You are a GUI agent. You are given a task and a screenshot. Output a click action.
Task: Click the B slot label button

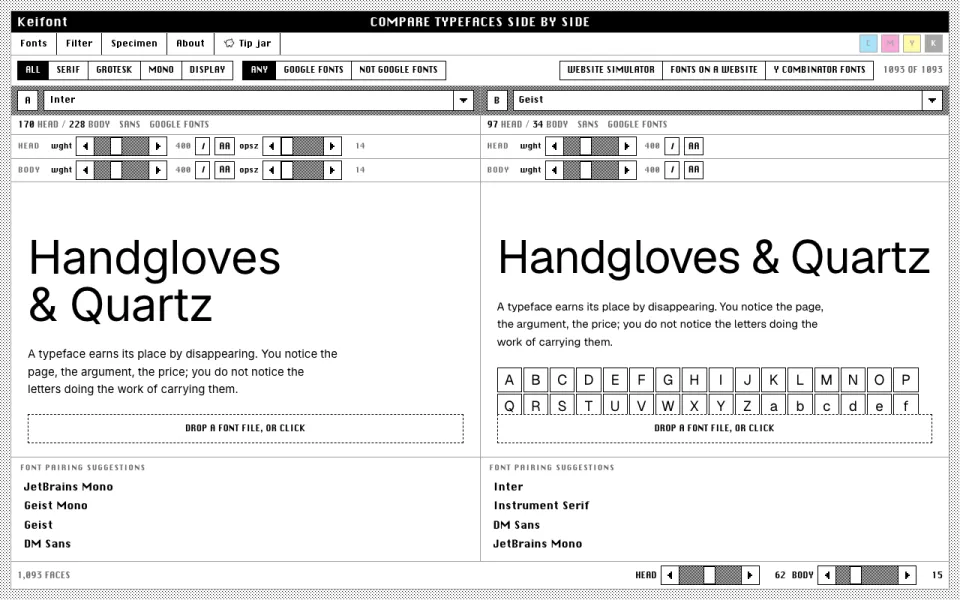pyautogui.click(x=497, y=100)
